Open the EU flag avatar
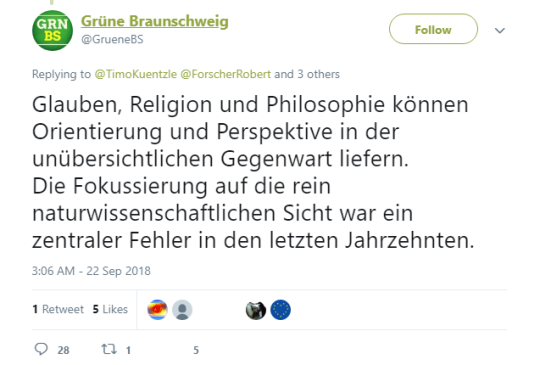 280,310
